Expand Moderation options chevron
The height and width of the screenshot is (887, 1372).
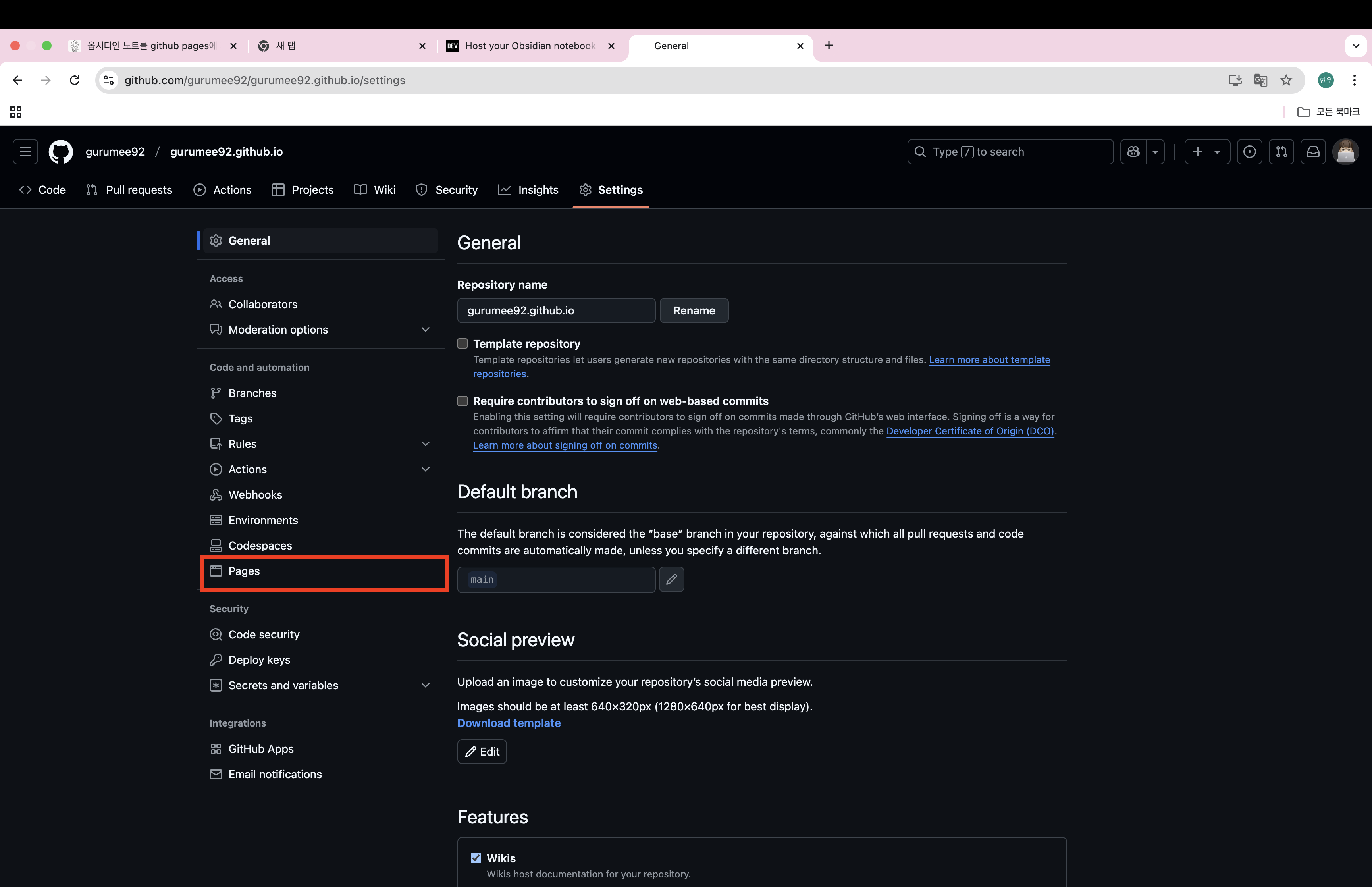pos(426,330)
